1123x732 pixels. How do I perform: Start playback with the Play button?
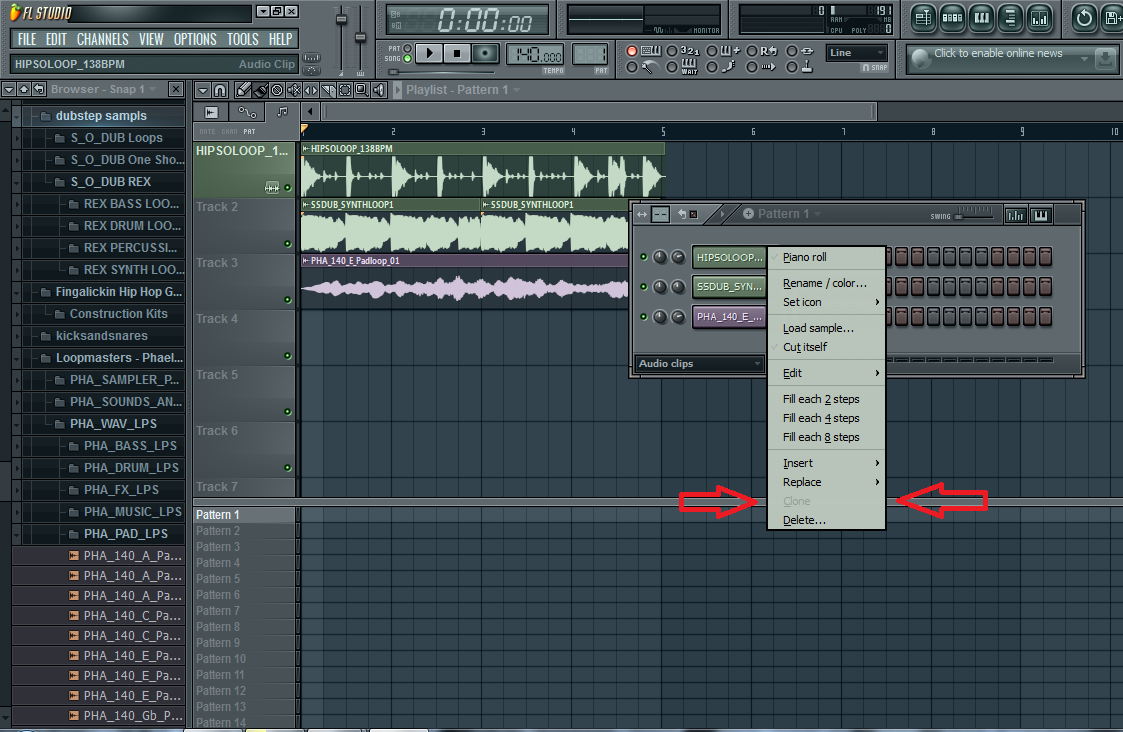click(429, 53)
